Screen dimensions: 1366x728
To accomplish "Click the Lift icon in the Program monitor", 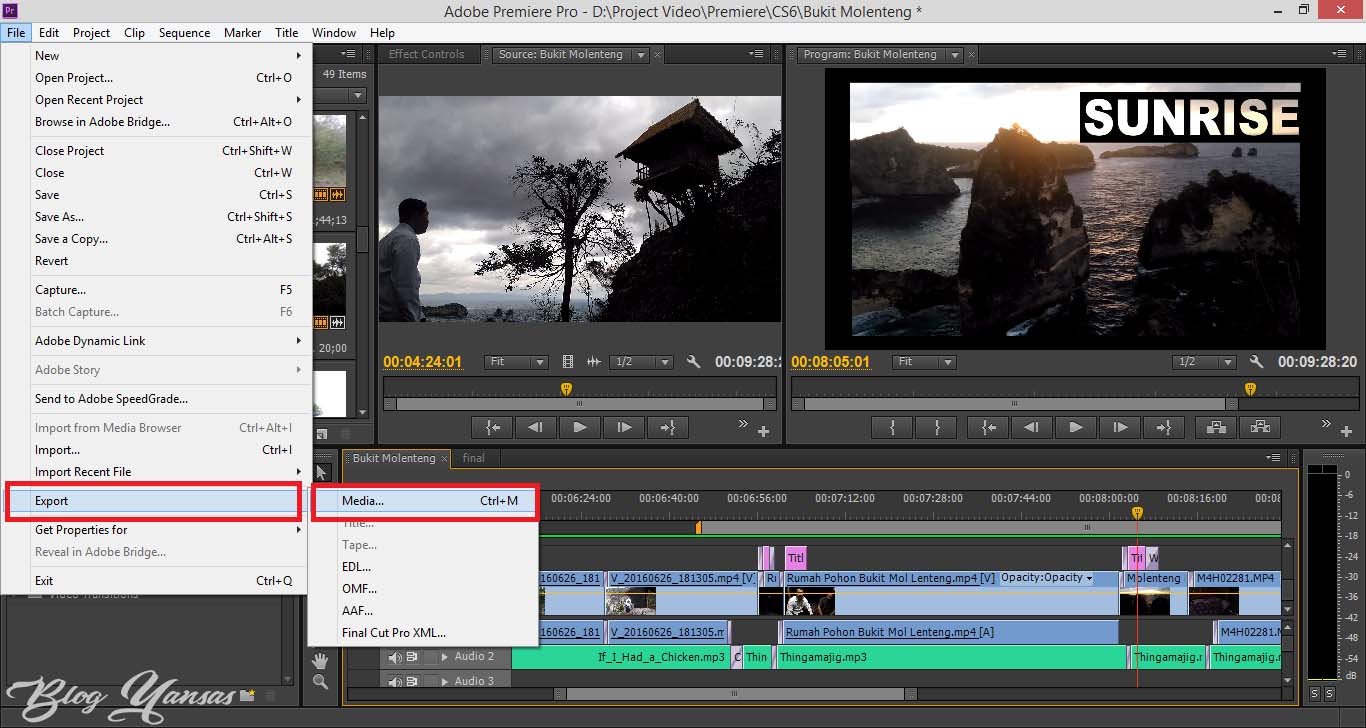I will click(x=1216, y=427).
